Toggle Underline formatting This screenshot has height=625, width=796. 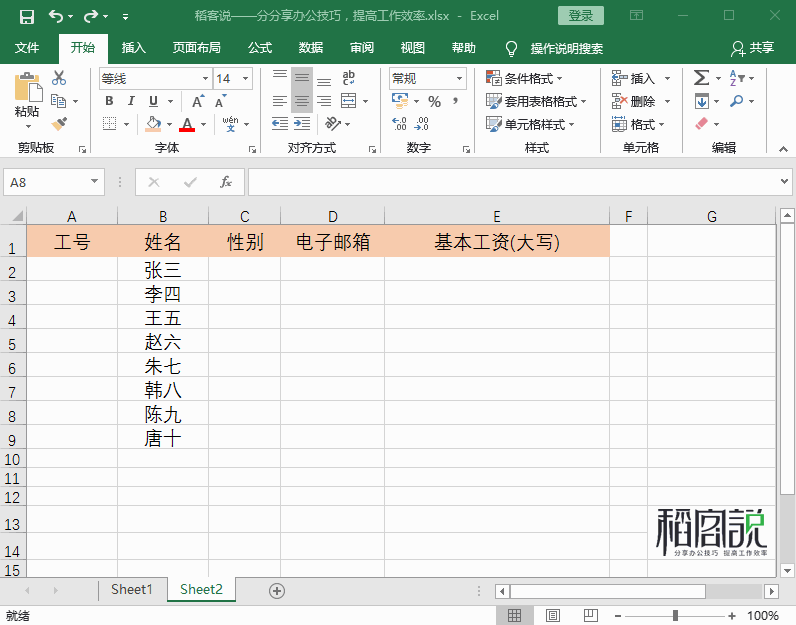pyautogui.click(x=153, y=101)
